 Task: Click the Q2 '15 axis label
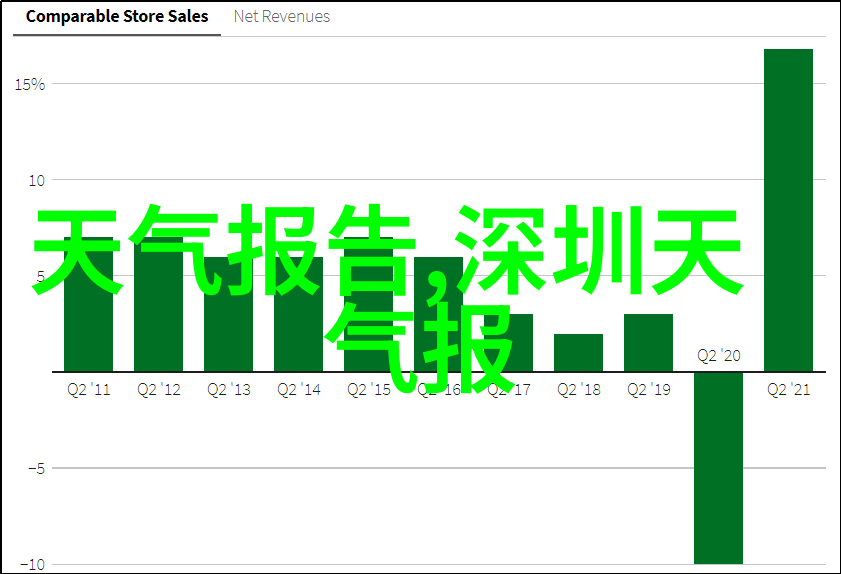click(369, 389)
